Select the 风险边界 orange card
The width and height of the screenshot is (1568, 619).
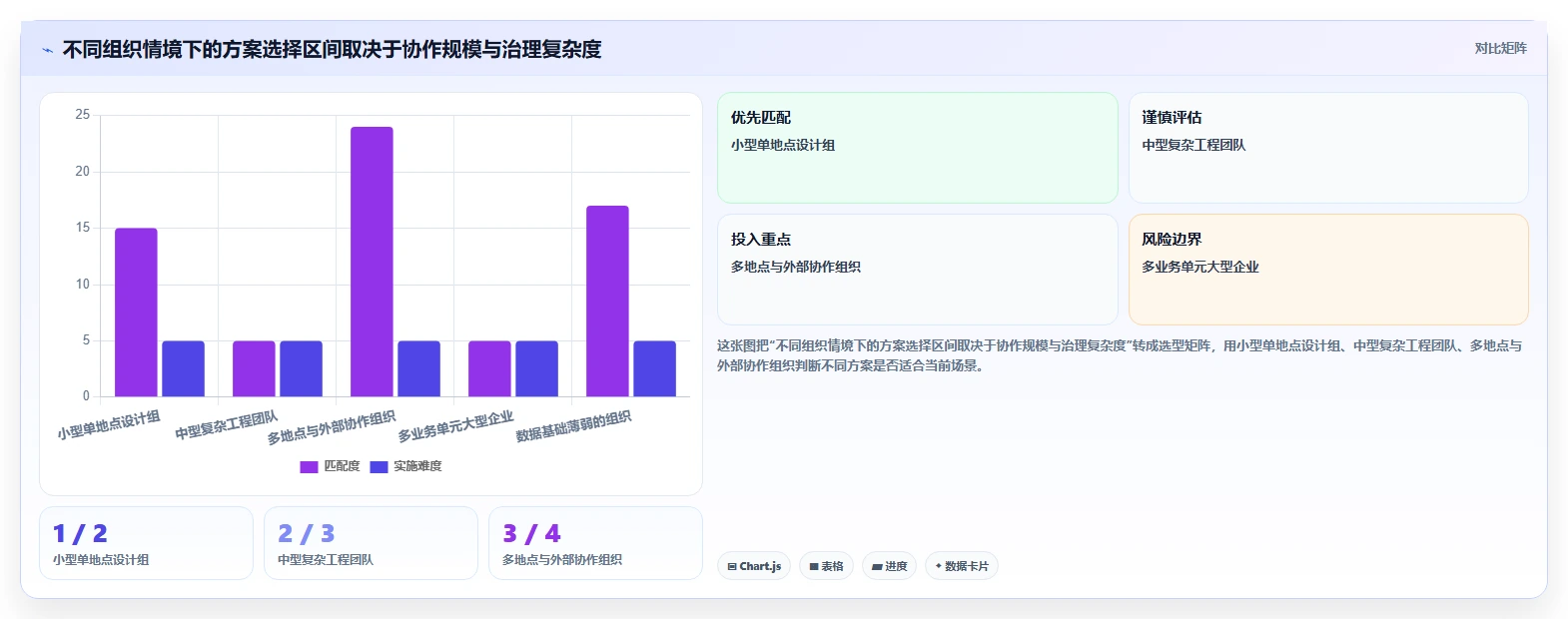[1328, 270]
